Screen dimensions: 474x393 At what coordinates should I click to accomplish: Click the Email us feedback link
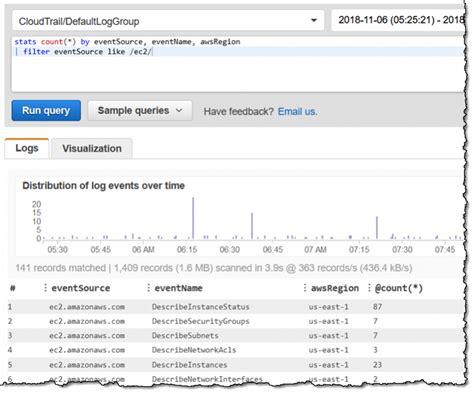pyautogui.click(x=297, y=111)
